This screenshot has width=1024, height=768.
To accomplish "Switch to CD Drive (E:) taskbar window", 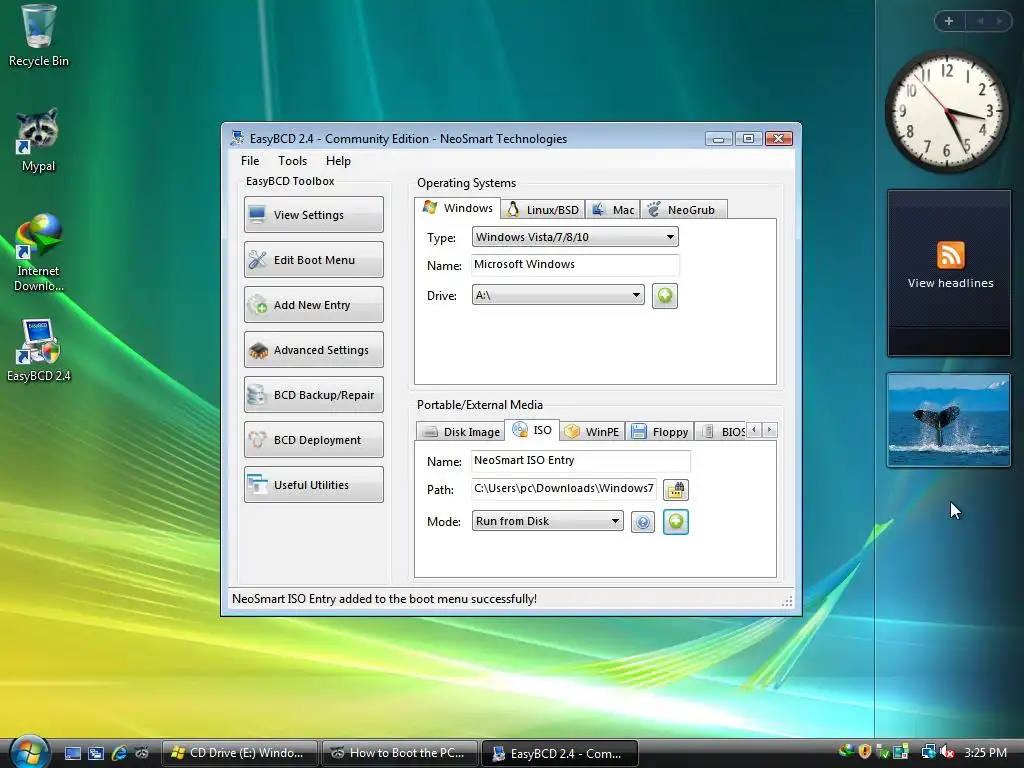I will point(240,753).
